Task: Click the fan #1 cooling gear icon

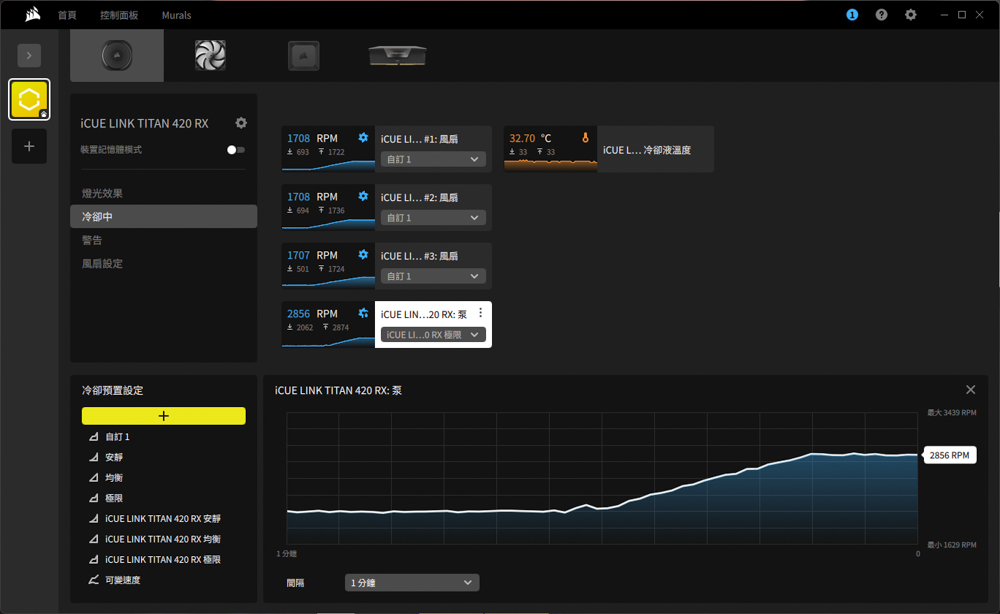Action: click(363, 138)
